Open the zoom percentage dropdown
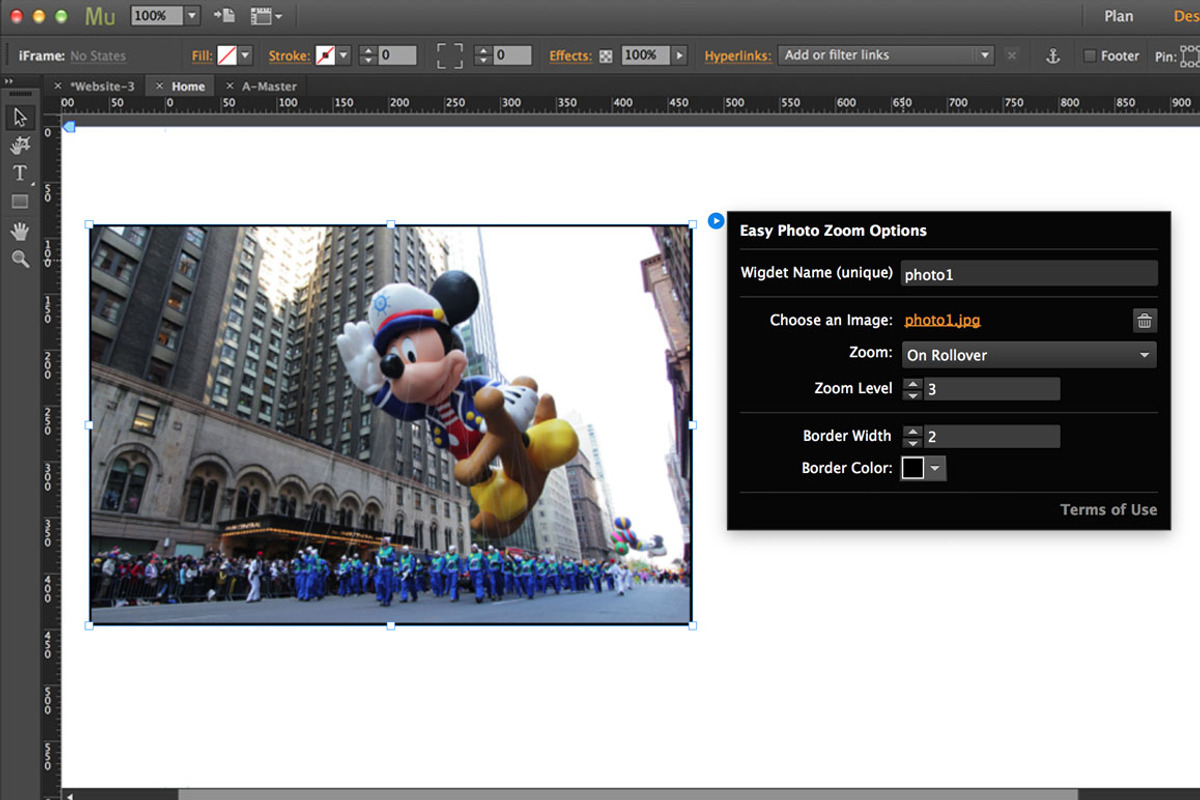Viewport: 1200px width, 800px height. (192, 16)
